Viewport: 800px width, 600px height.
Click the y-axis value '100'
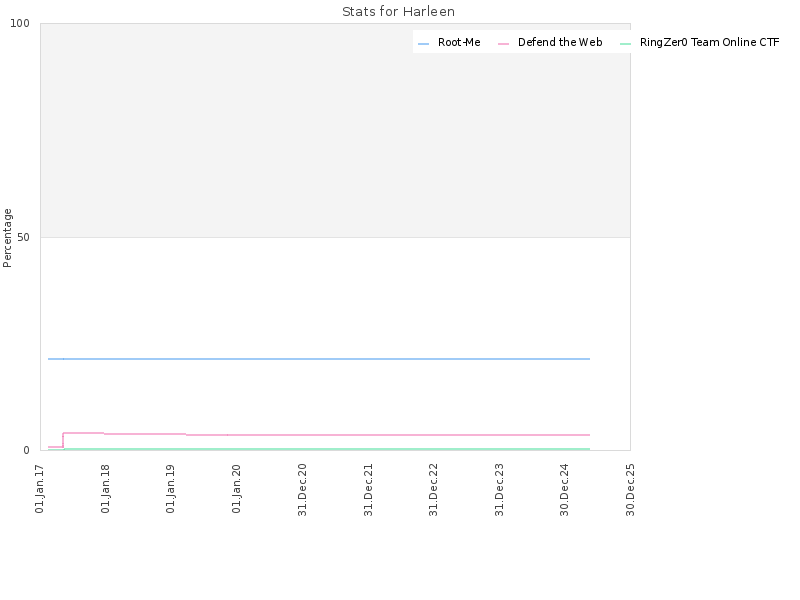point(20,23)
